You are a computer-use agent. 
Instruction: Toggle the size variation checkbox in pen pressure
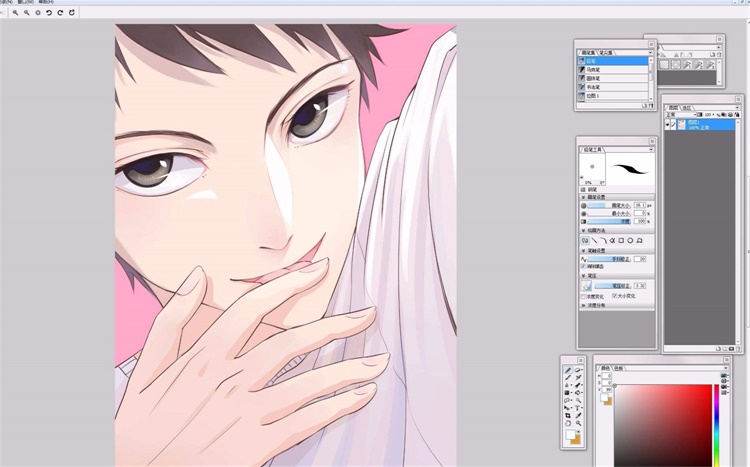614,296
